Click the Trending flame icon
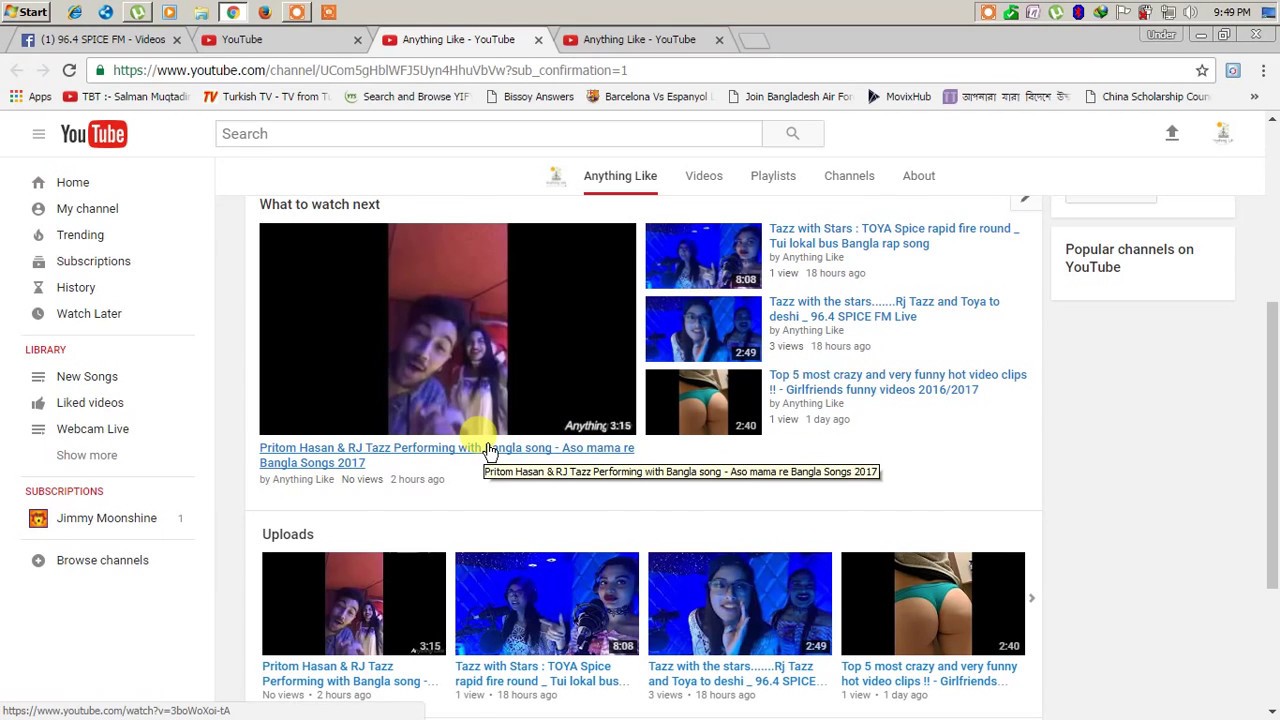The width and height of the screenshot is (1280, 720). [38, 235]
